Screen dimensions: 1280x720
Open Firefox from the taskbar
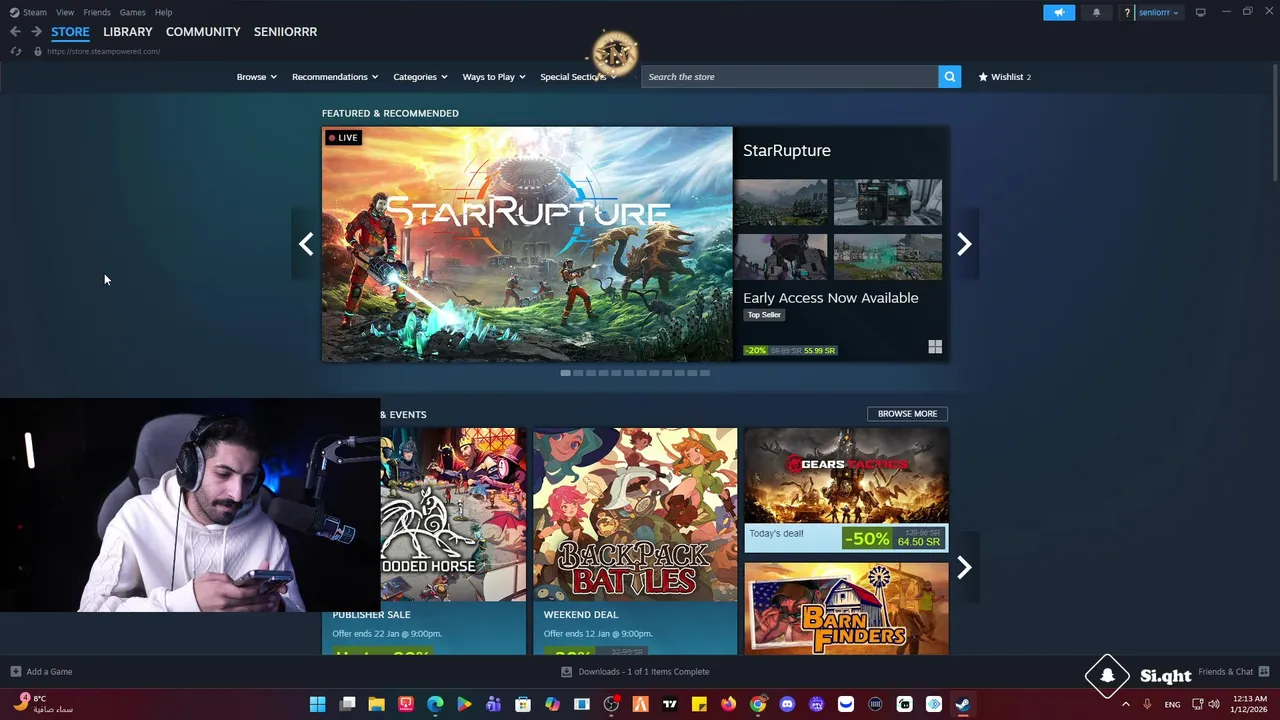click(728, 704)
